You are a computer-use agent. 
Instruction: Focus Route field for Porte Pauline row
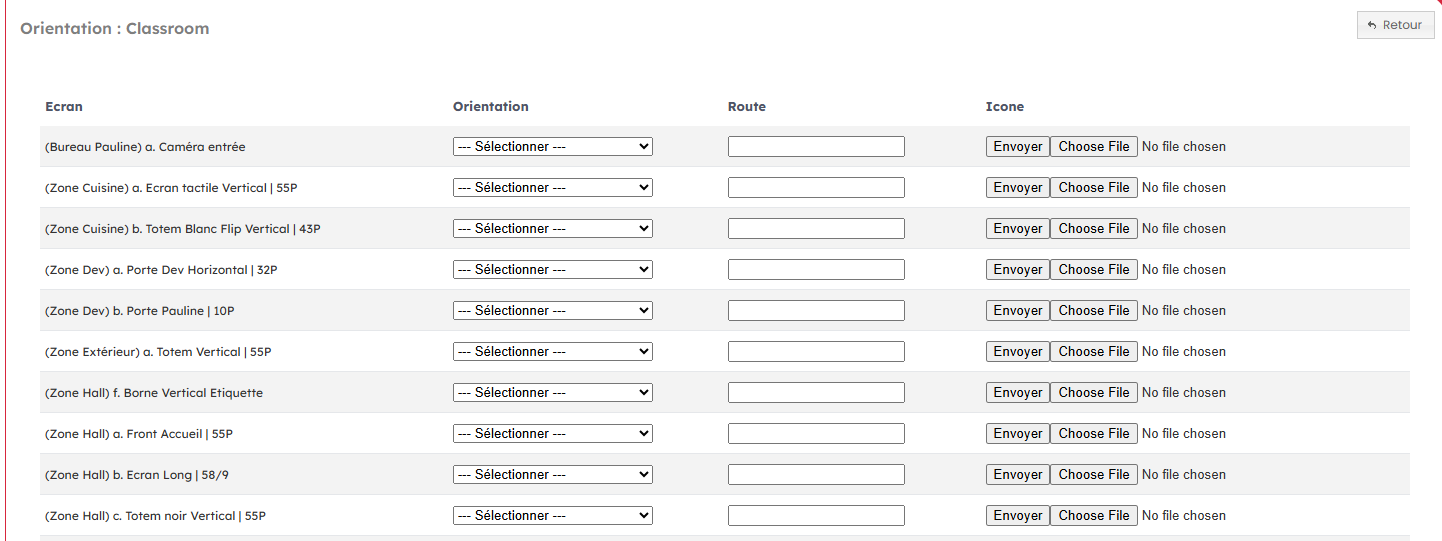point(816,311)
